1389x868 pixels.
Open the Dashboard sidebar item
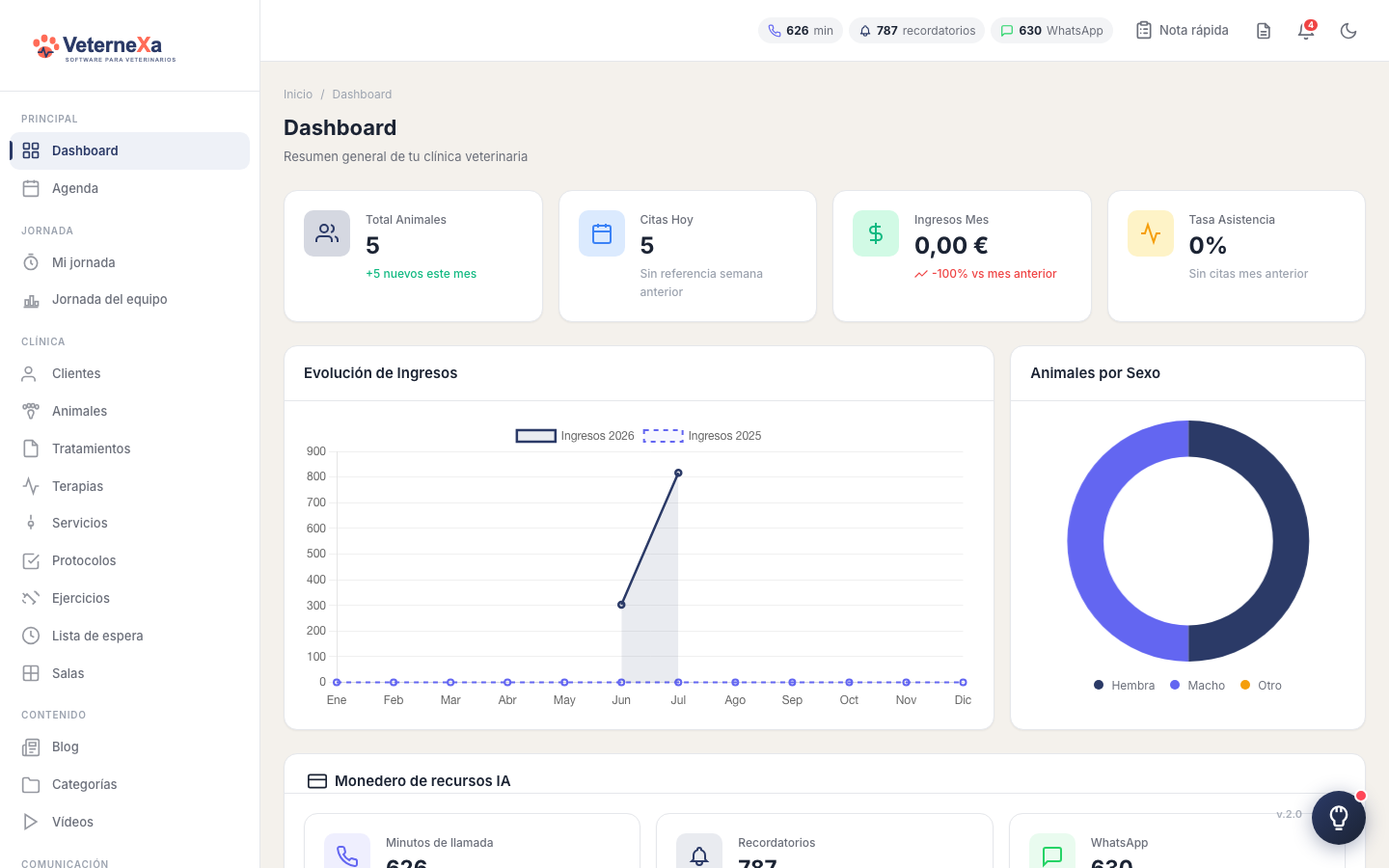point(129,150)
